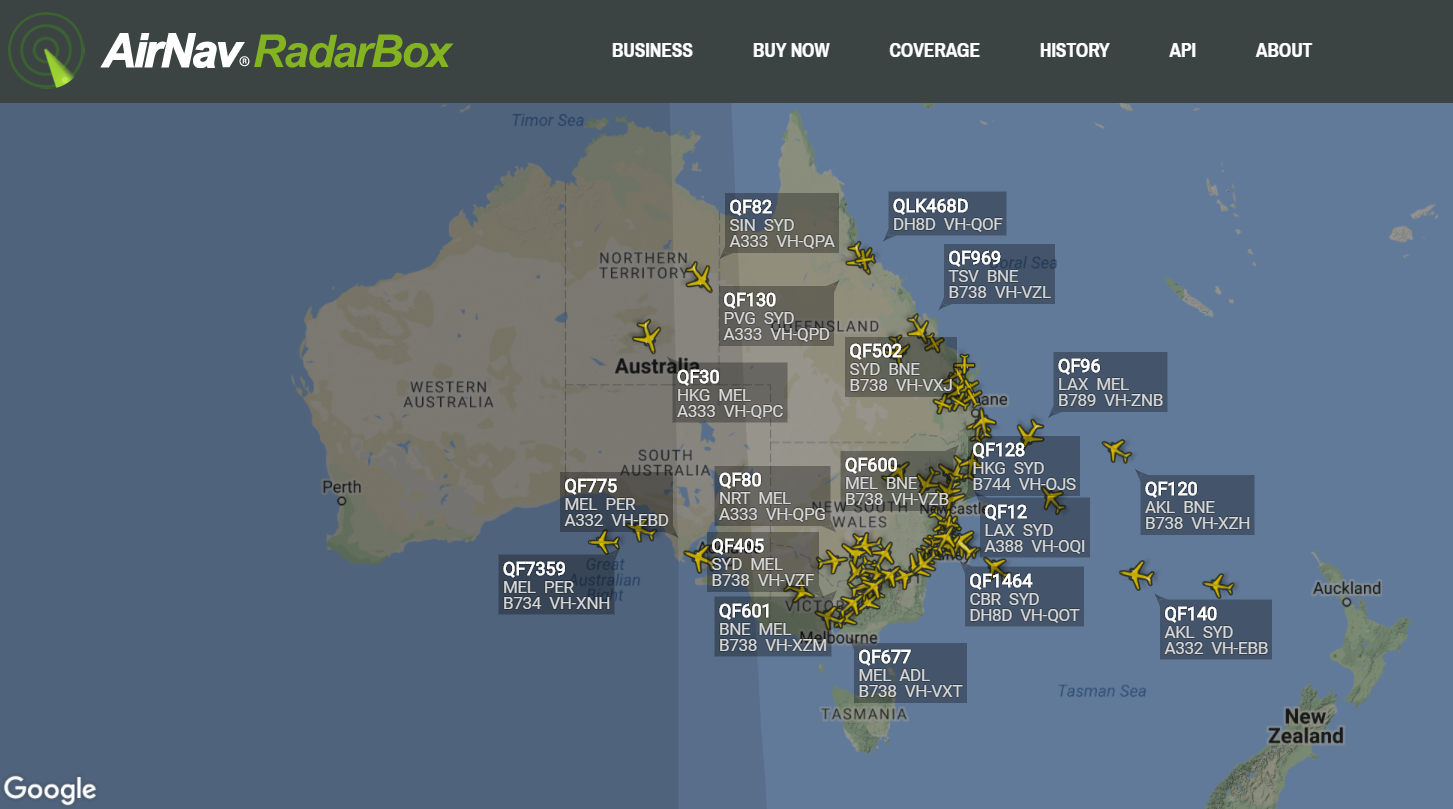The width and height of the screenshot is (1453, 809).
Task: Open the QF775 MEL PER flight label
Action: (x=617, y=503)
